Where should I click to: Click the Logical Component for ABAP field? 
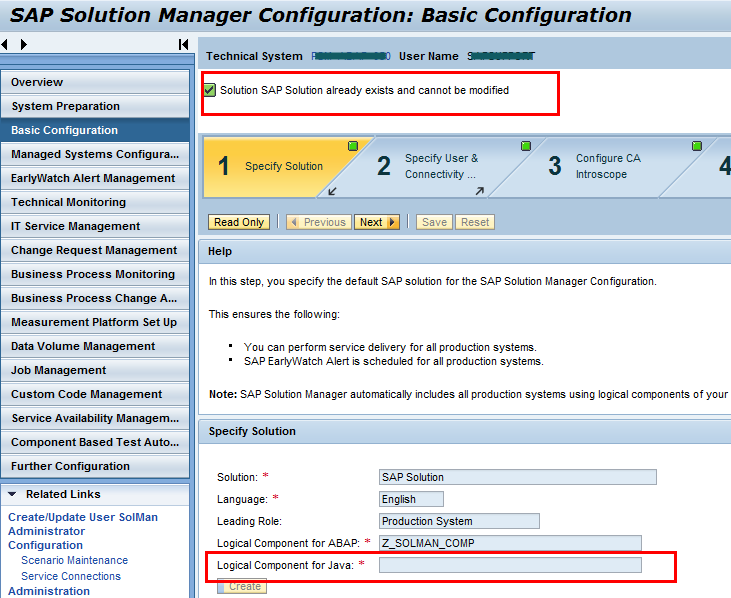click(x=510, y=543)
